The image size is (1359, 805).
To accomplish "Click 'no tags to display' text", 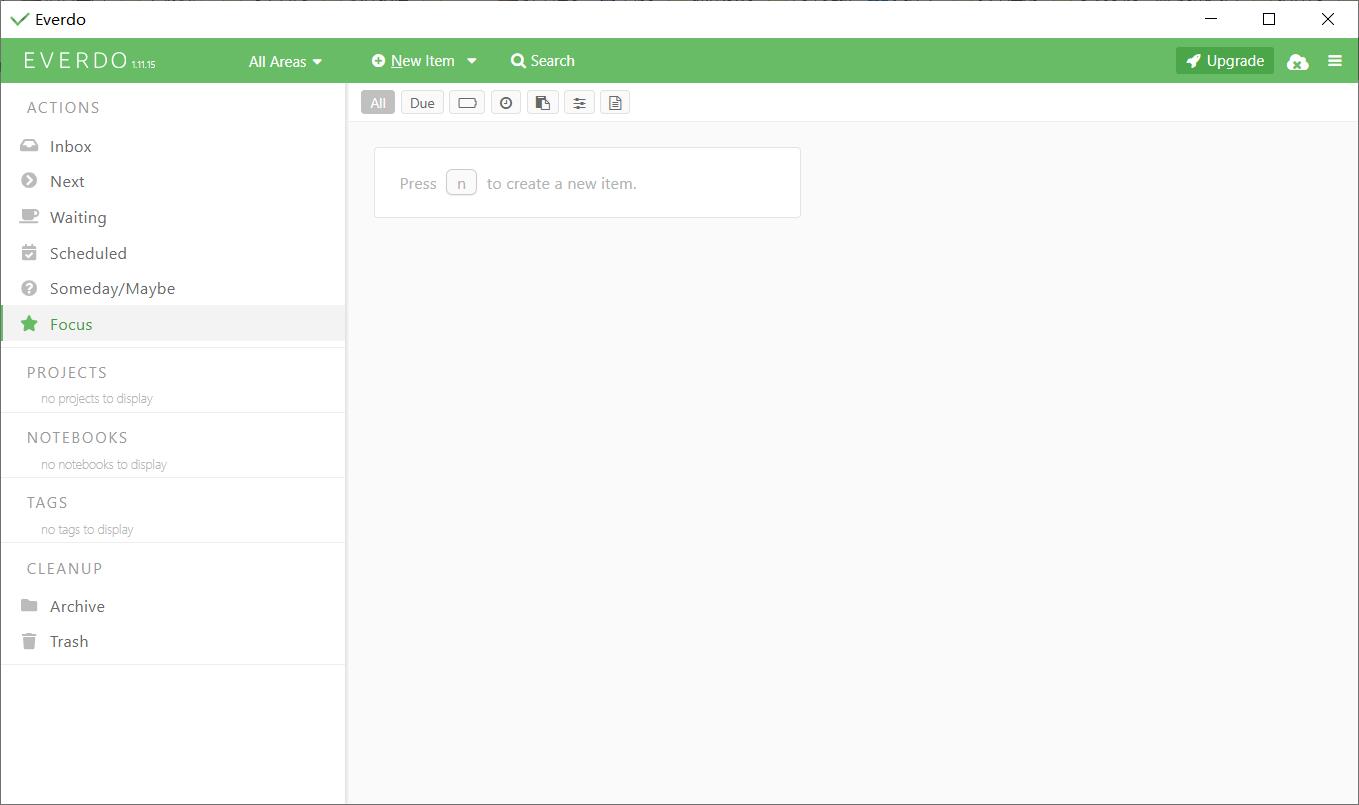I will pyautogui.click(x=87, y=530).
